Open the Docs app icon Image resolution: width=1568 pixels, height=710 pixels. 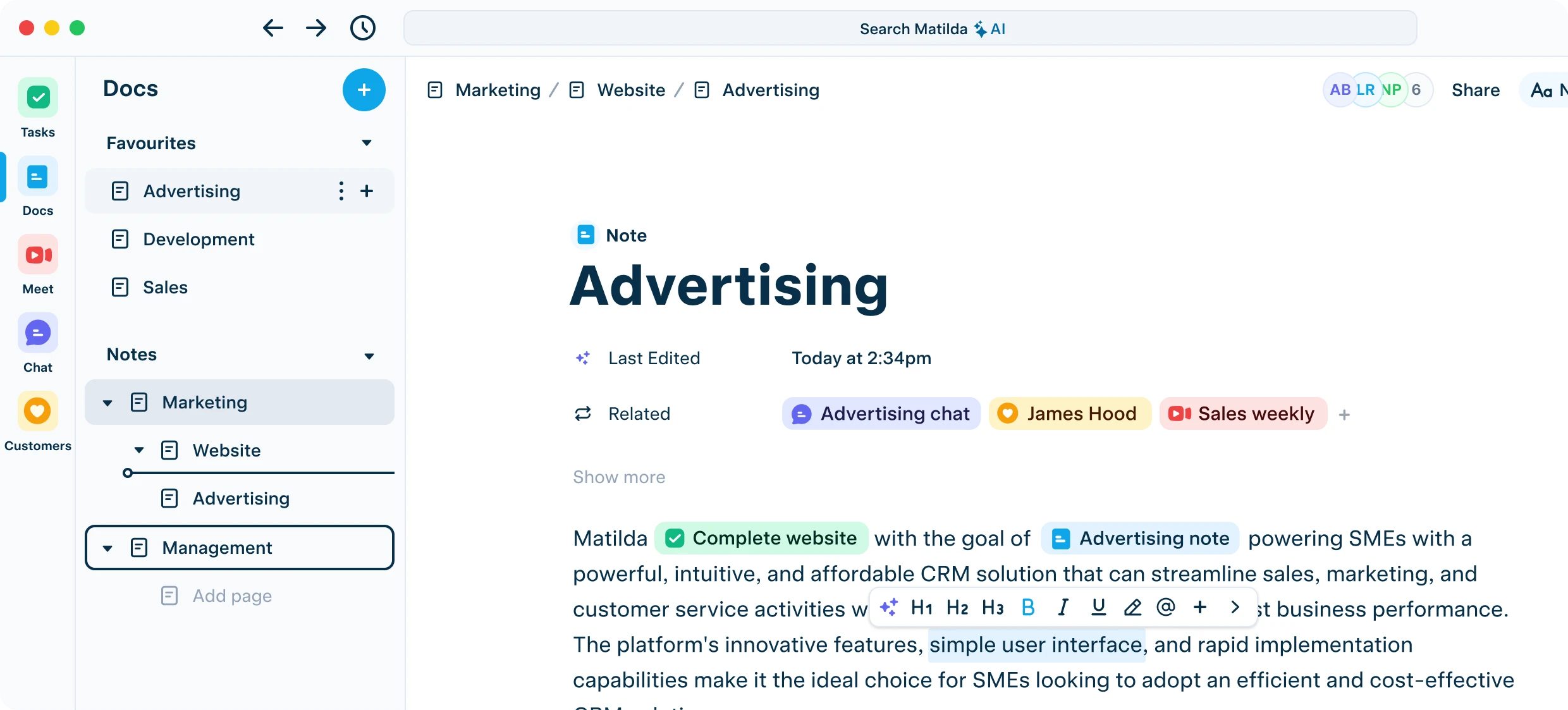tap(38, 176)
